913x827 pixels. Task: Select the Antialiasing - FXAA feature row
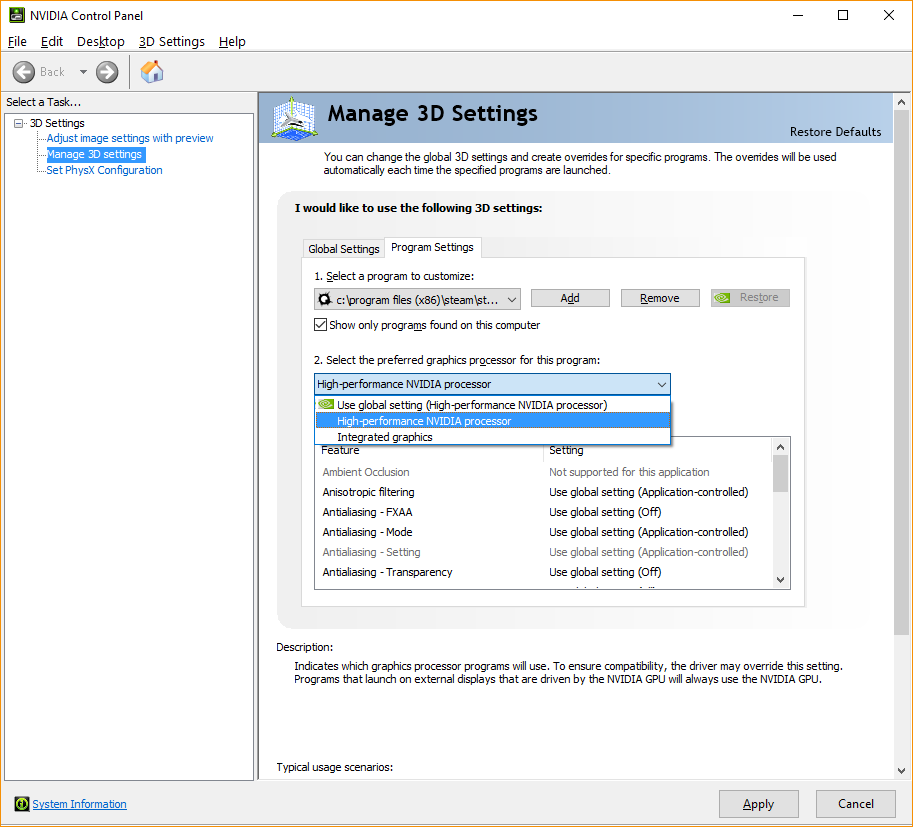point(543,512)
